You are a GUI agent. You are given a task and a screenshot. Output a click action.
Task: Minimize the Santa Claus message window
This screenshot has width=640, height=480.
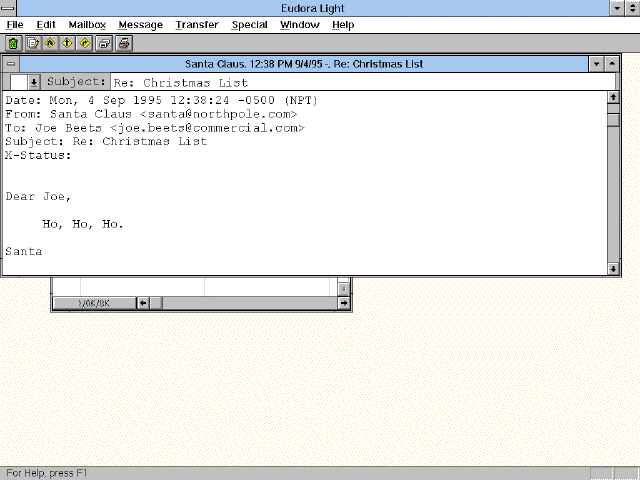(x=596, y=64)
